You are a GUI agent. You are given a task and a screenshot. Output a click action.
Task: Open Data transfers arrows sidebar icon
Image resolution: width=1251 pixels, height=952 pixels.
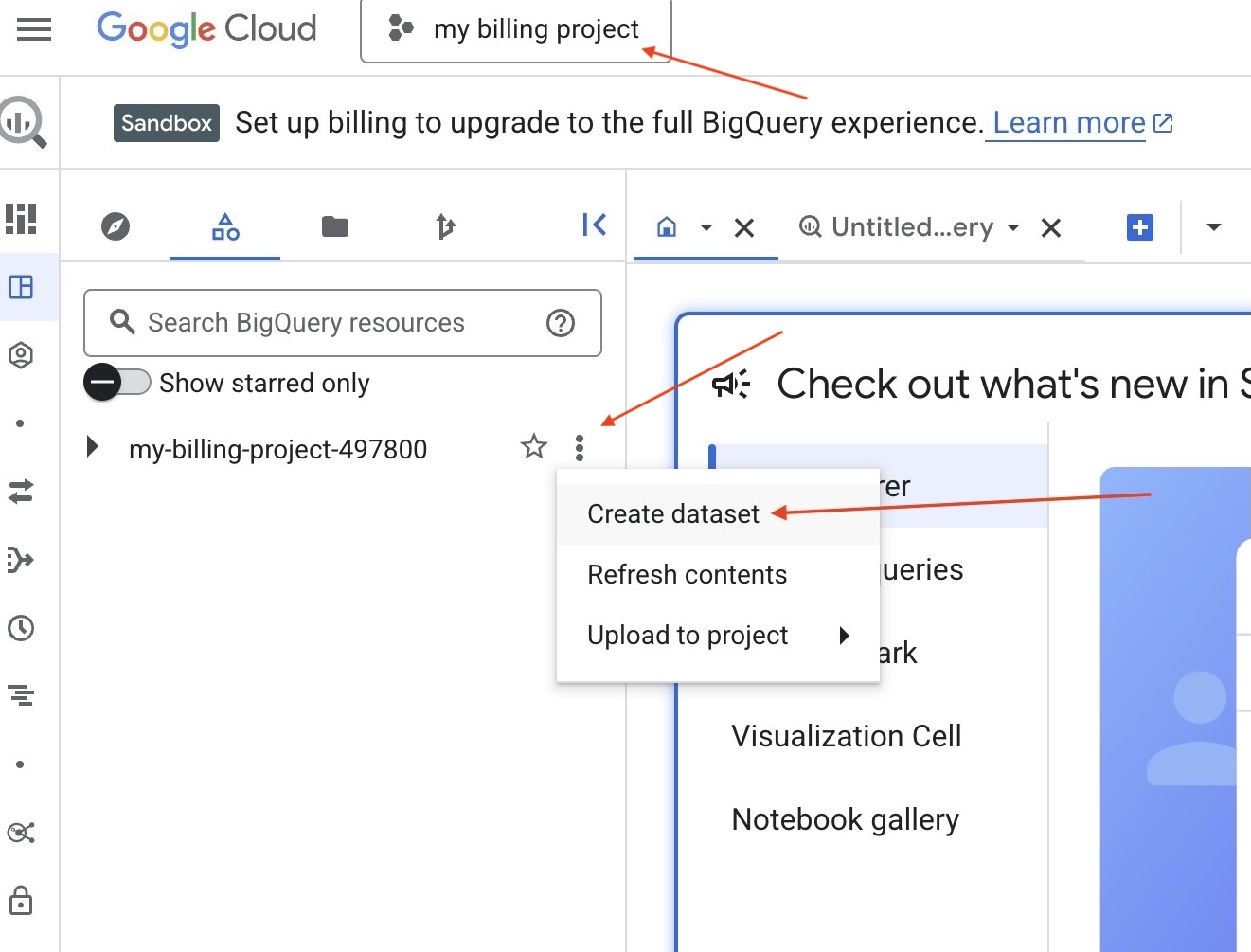(x=21, y=492)
